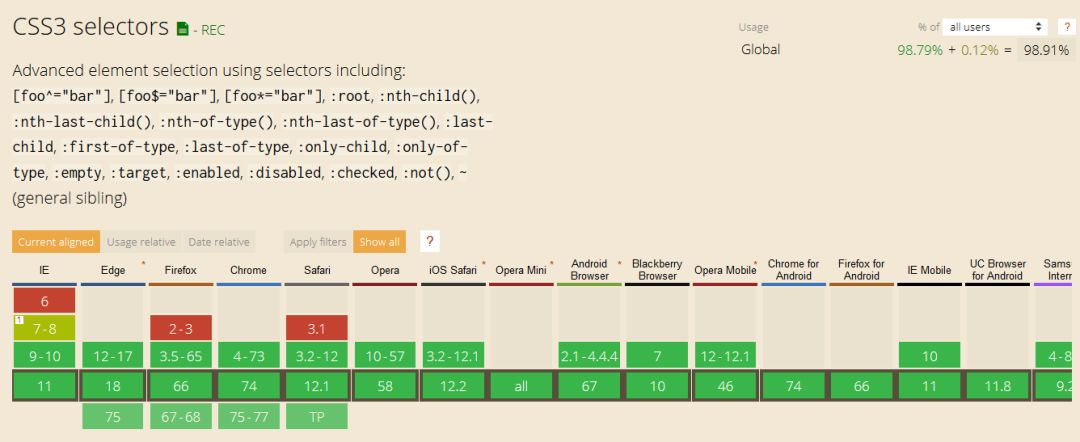Viewport: 1080px width, 442px height.
Task: Click the Chrome 4-73 cell
Action: pos(249,355)
